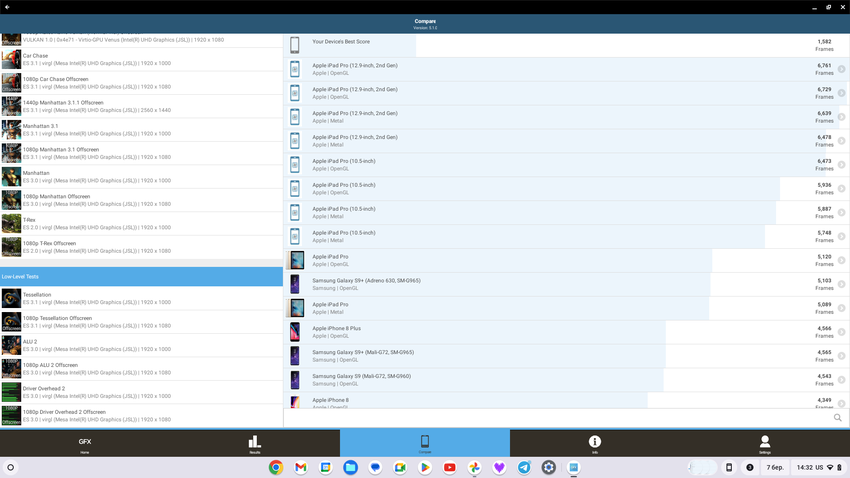Open the GFX Home tab

(85, 443)
